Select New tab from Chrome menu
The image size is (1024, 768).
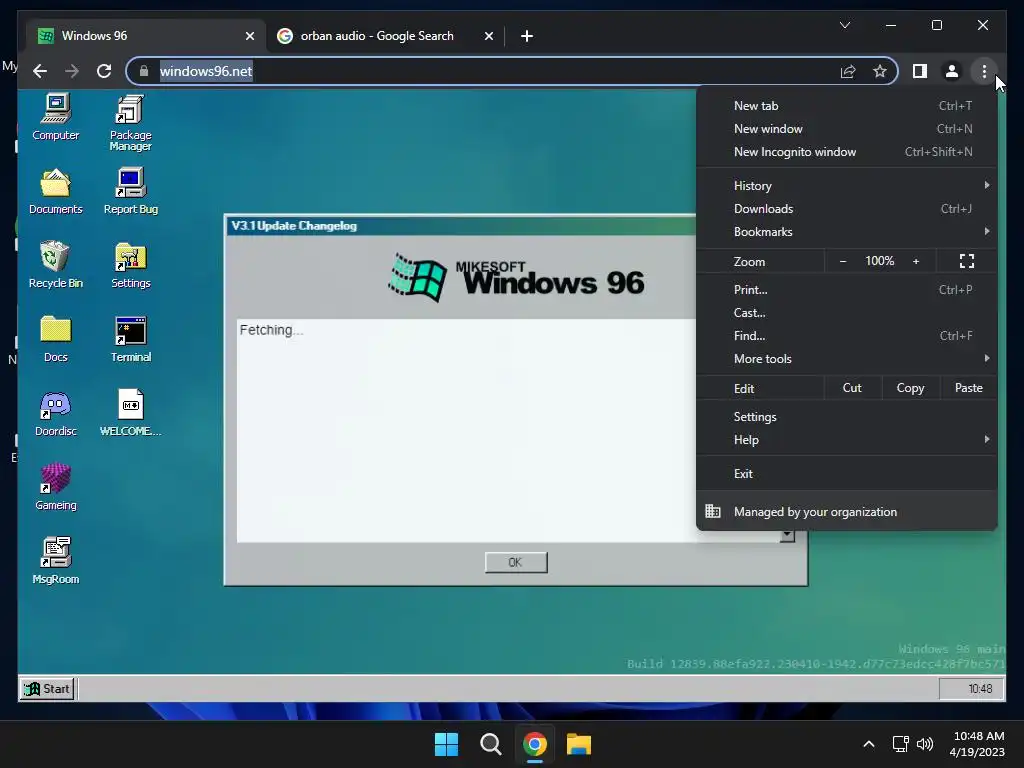pos(846,106)
